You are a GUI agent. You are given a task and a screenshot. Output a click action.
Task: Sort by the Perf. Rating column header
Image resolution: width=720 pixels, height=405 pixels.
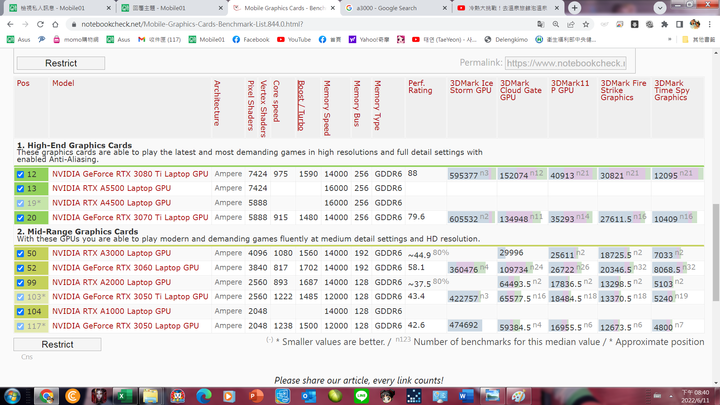(x=420, y=87)
